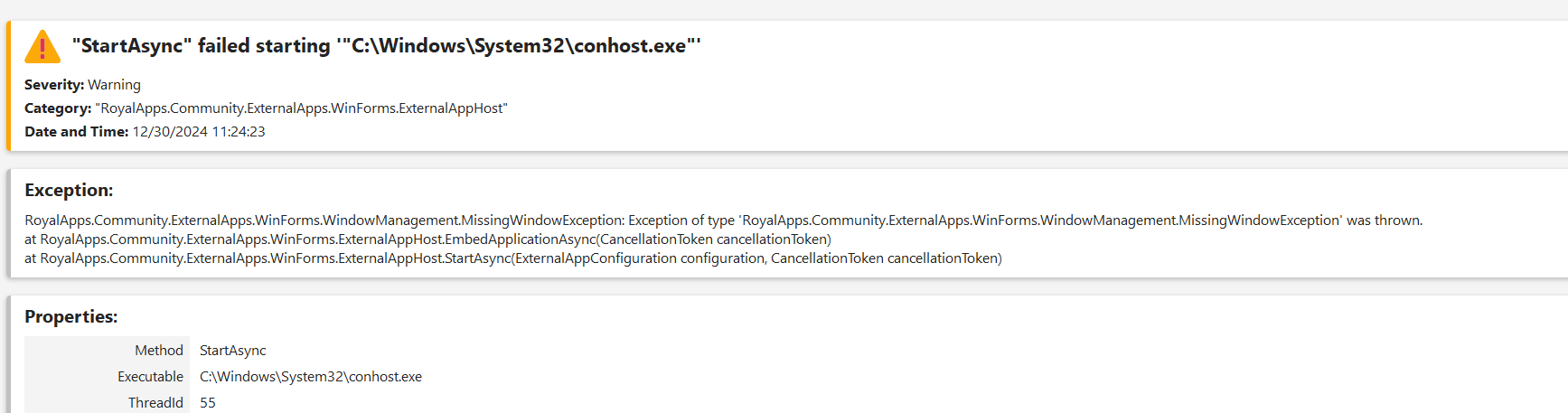1568x413 pixels.
Task: Click the MissingWindowException message line
Action: (723, 221)
